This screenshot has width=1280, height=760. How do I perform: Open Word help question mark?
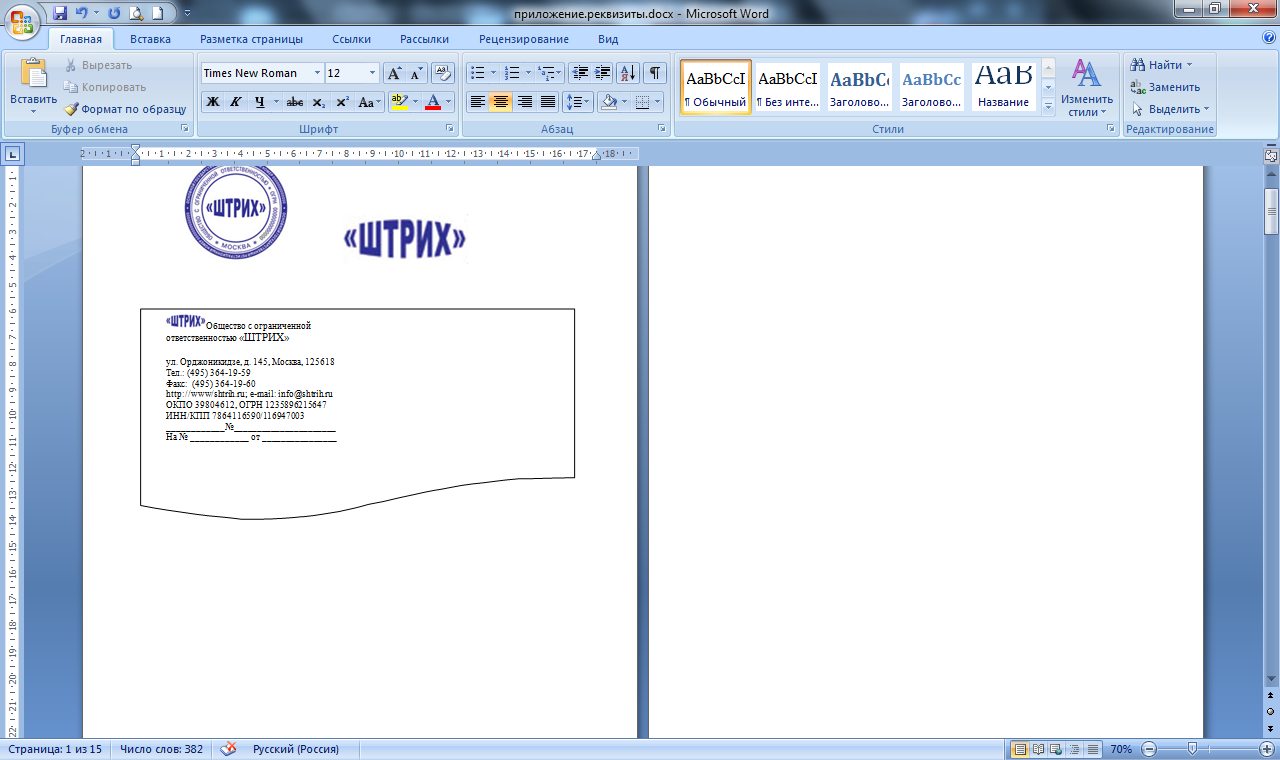click(1269, 38)
